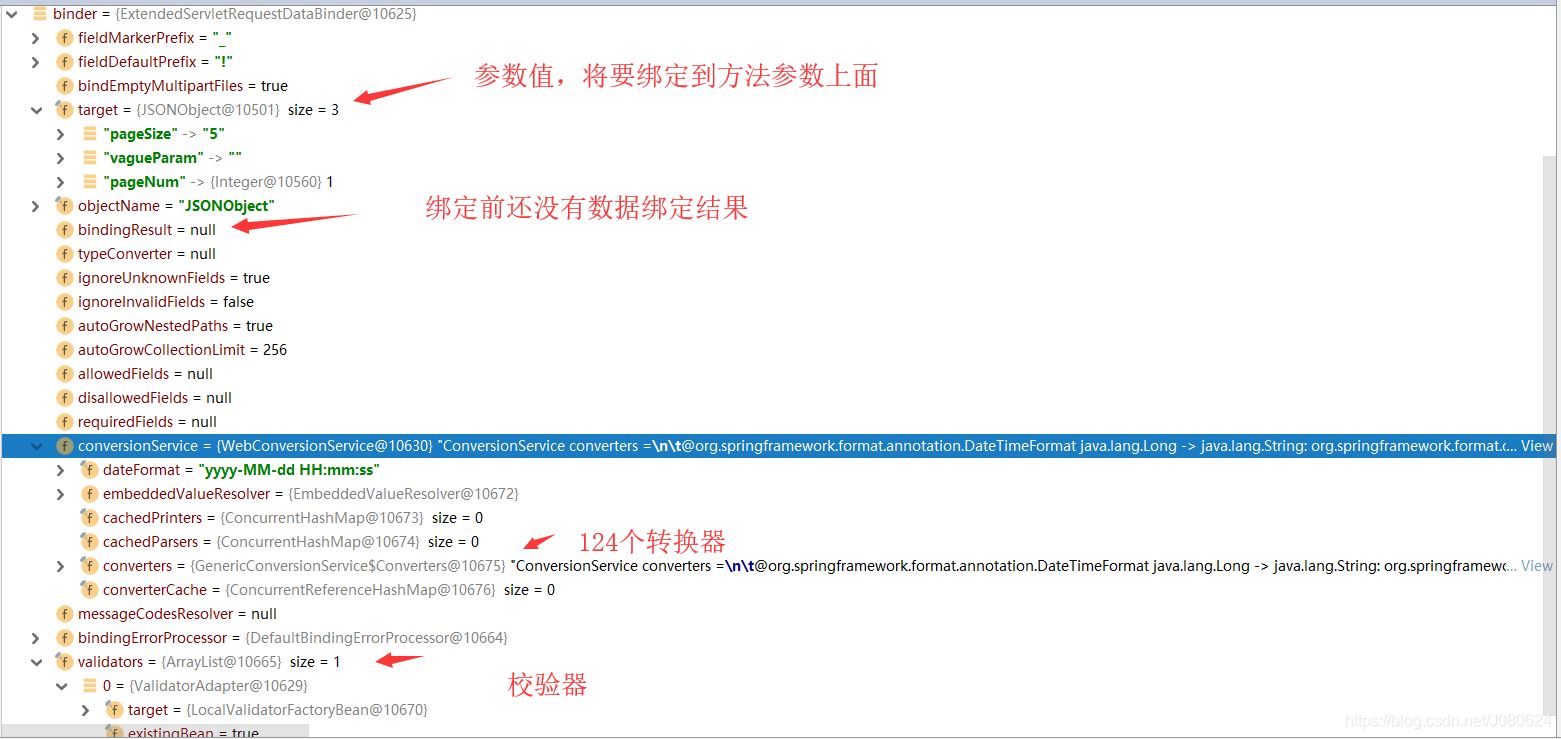Click the field icon beside bindEmptyMultipartFiles
The height and width of the screenshot is (739, 1561).
pos(65,86)
